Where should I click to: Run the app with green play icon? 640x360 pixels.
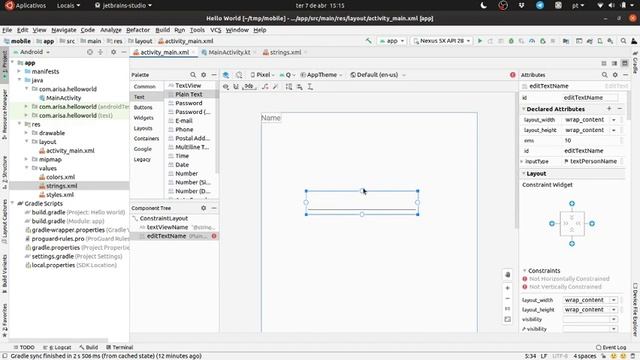click(480, 41)
